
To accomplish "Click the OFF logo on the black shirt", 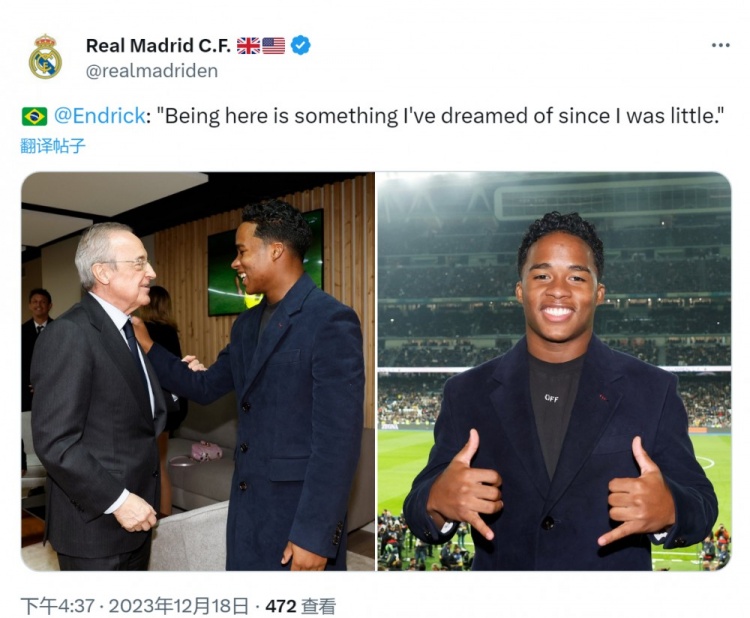I will tap(551, 398).
